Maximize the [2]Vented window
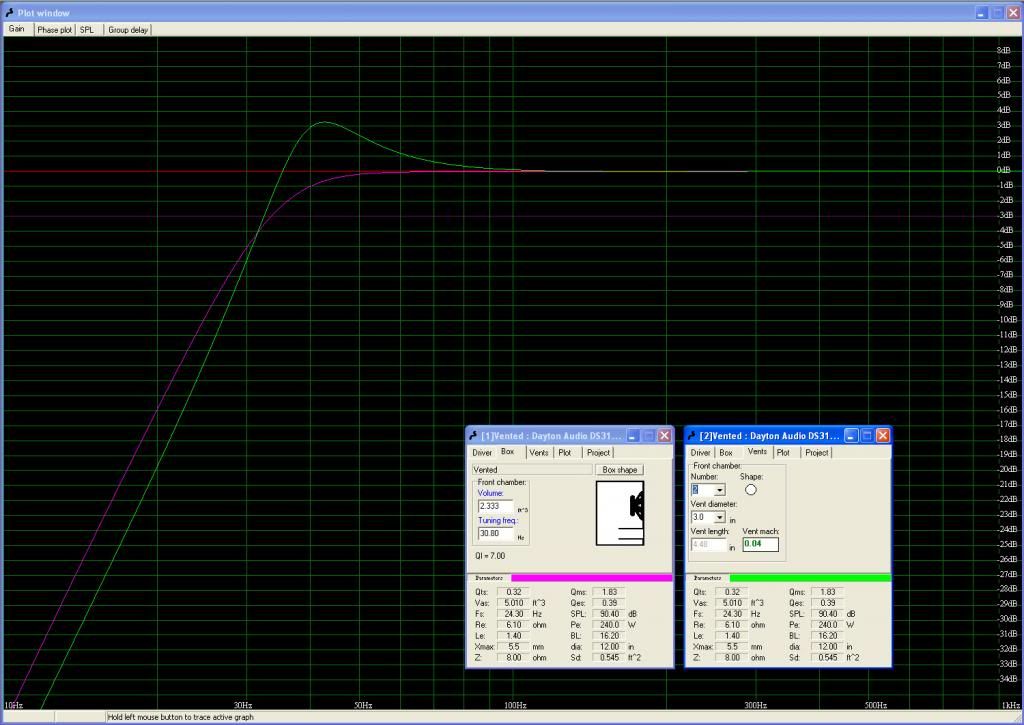This screenshot has height=725, width=1024. pos(867,436)
